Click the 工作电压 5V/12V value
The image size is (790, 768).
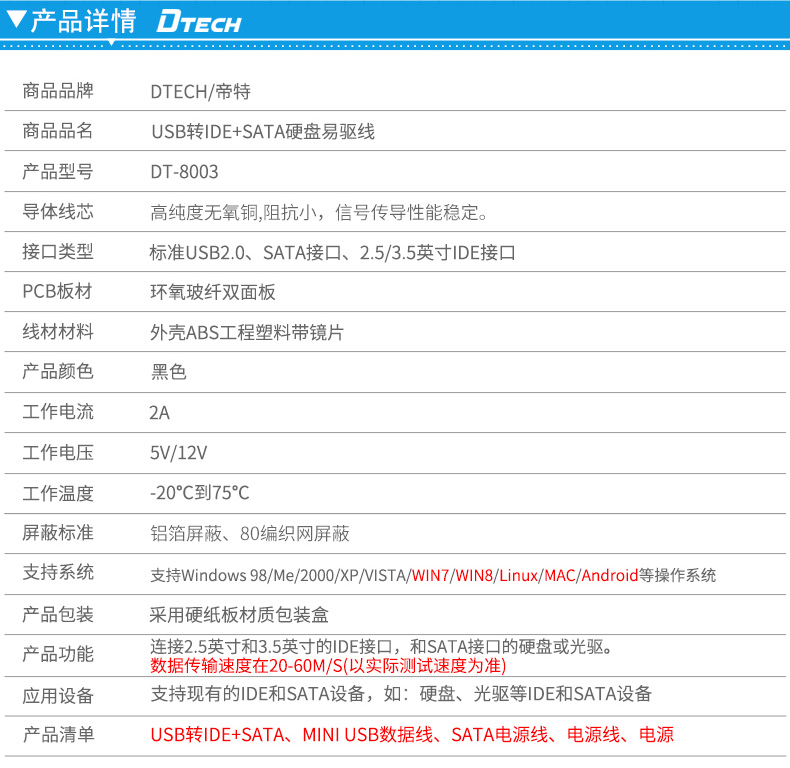[178, 453]
